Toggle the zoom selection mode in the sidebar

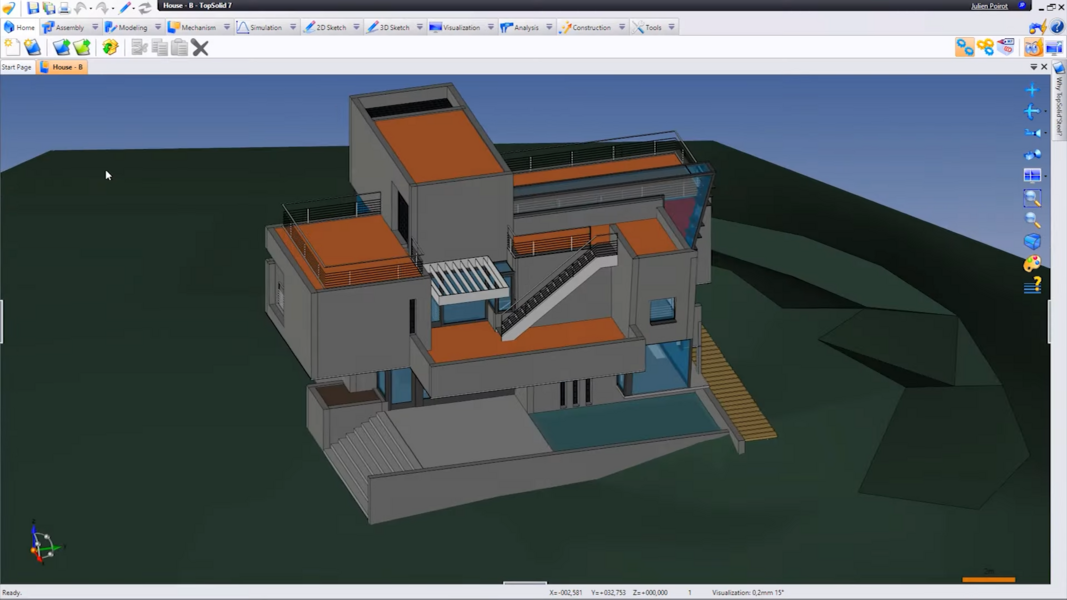1032,221
